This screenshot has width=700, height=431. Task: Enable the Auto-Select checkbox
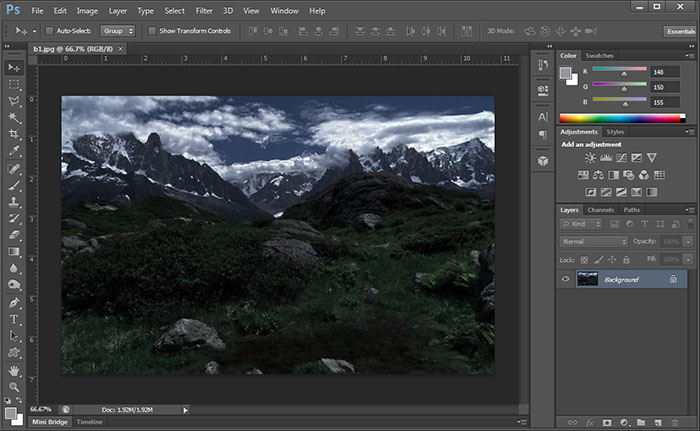tap(49, 31)
